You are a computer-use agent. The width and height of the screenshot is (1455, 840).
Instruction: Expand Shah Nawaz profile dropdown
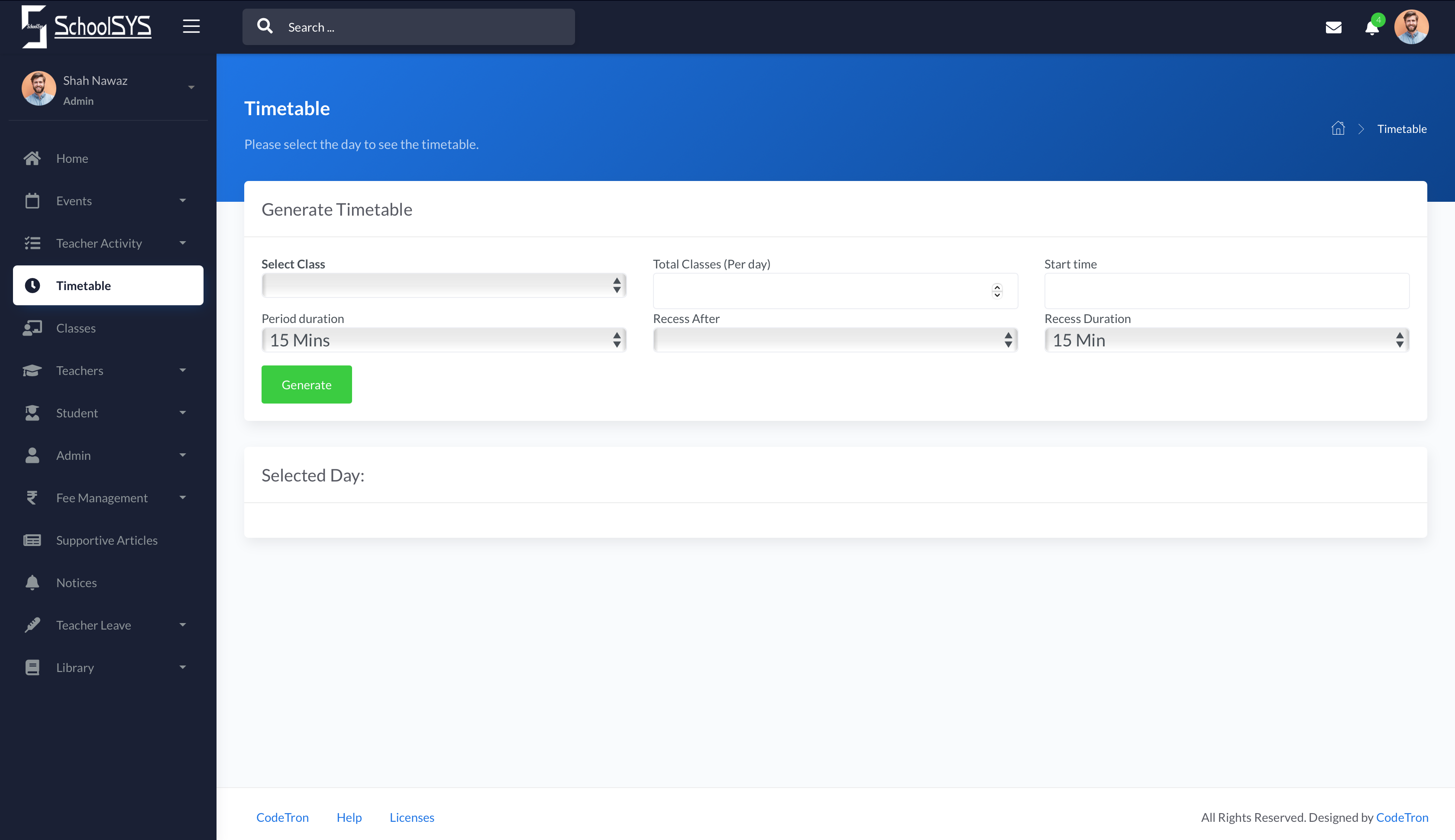point(191,88)
